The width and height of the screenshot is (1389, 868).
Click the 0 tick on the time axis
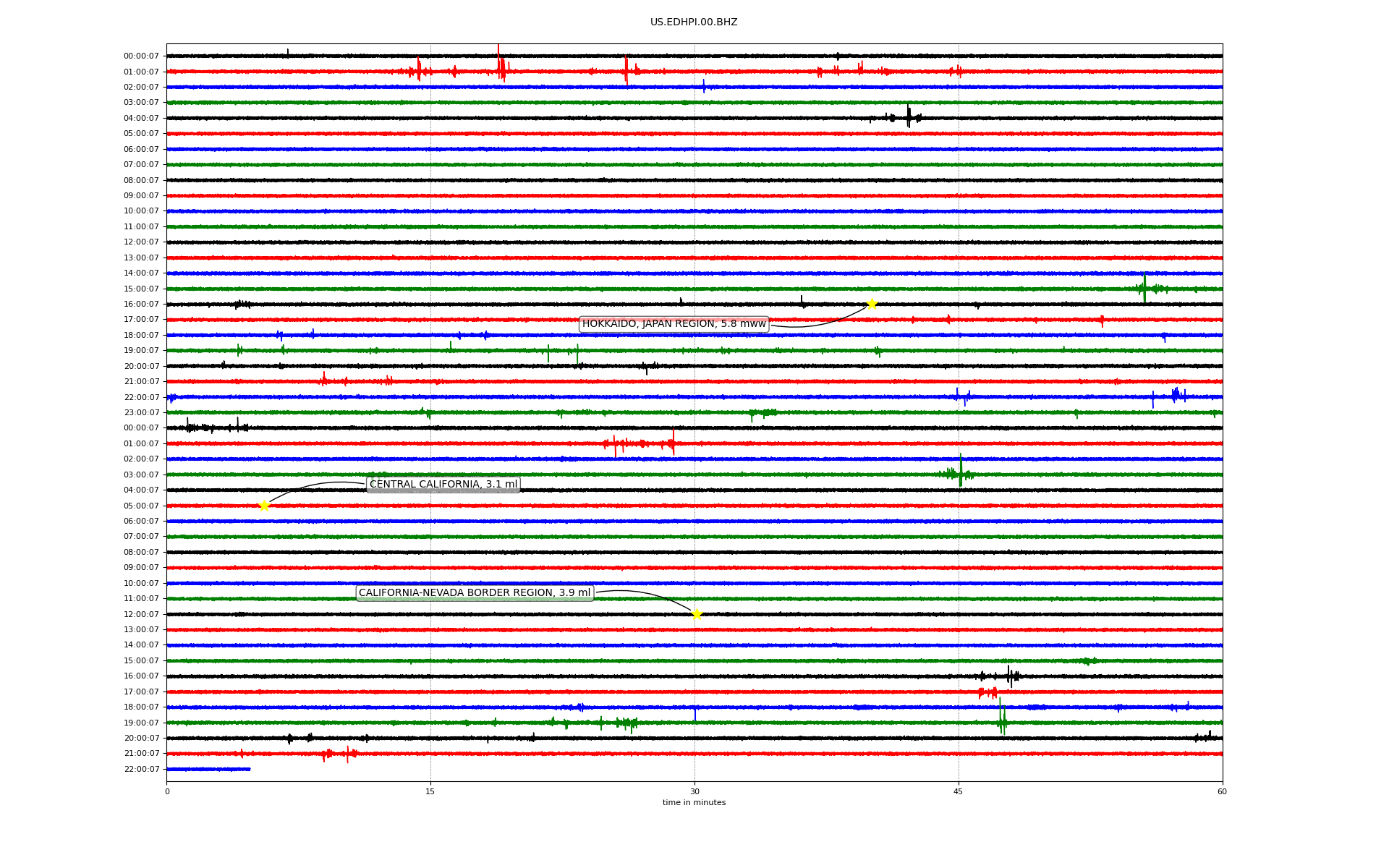click(167, 791)
